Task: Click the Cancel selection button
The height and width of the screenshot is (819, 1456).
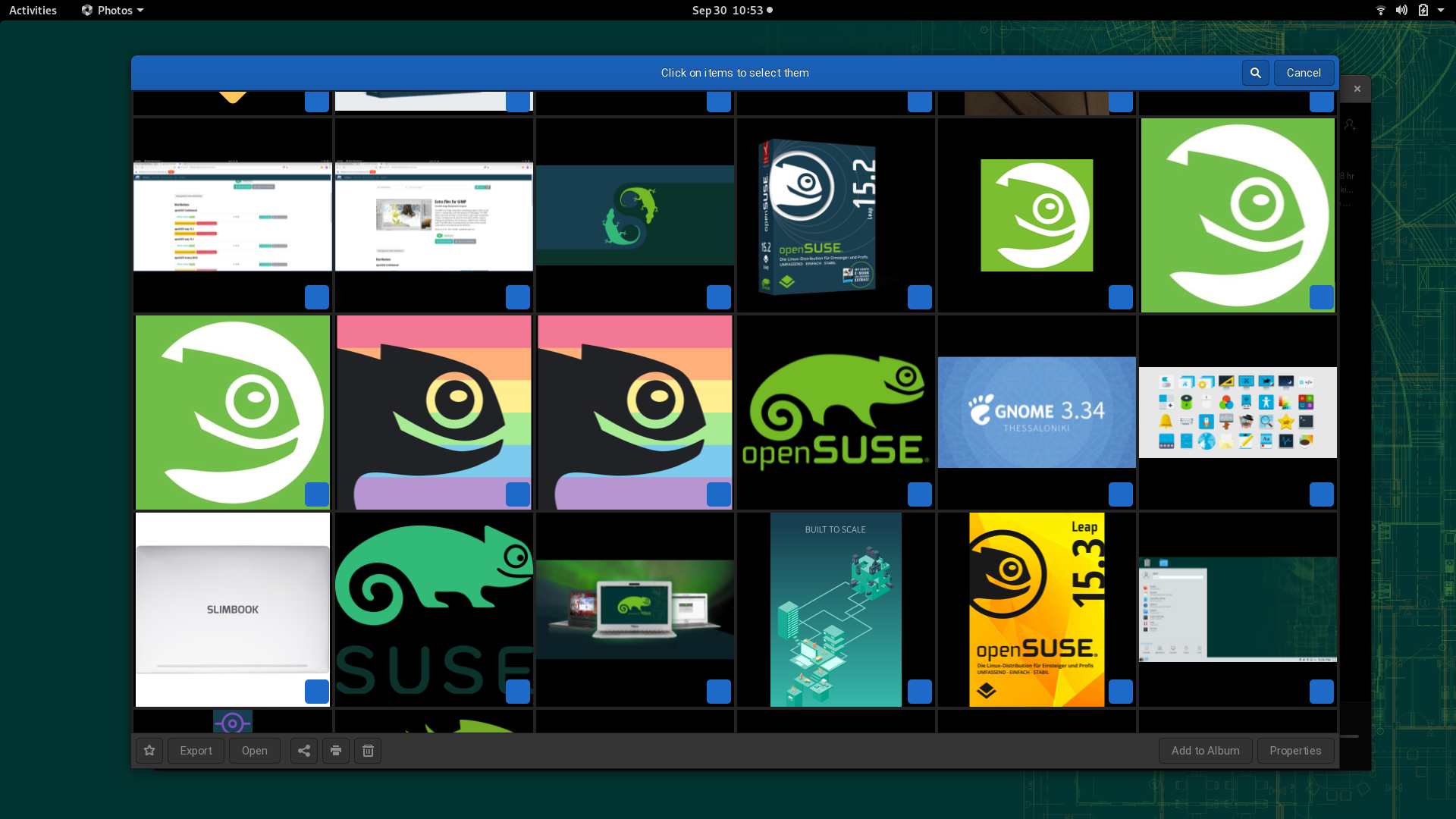Action: pyautogui.click(x=1304, y=73)
